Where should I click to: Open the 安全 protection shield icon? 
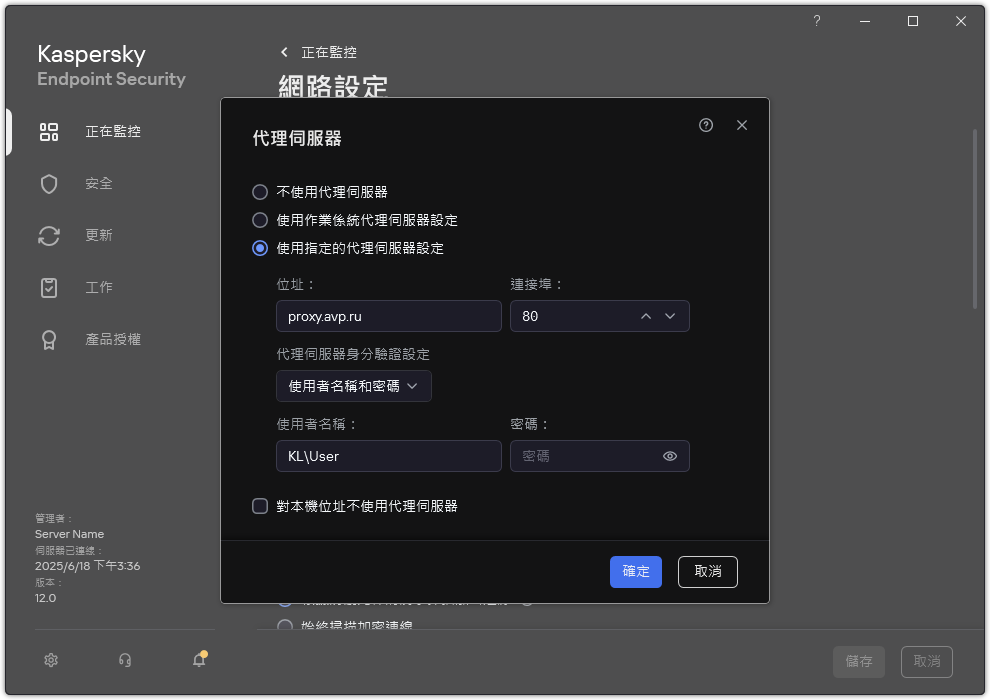pos(49,183)
